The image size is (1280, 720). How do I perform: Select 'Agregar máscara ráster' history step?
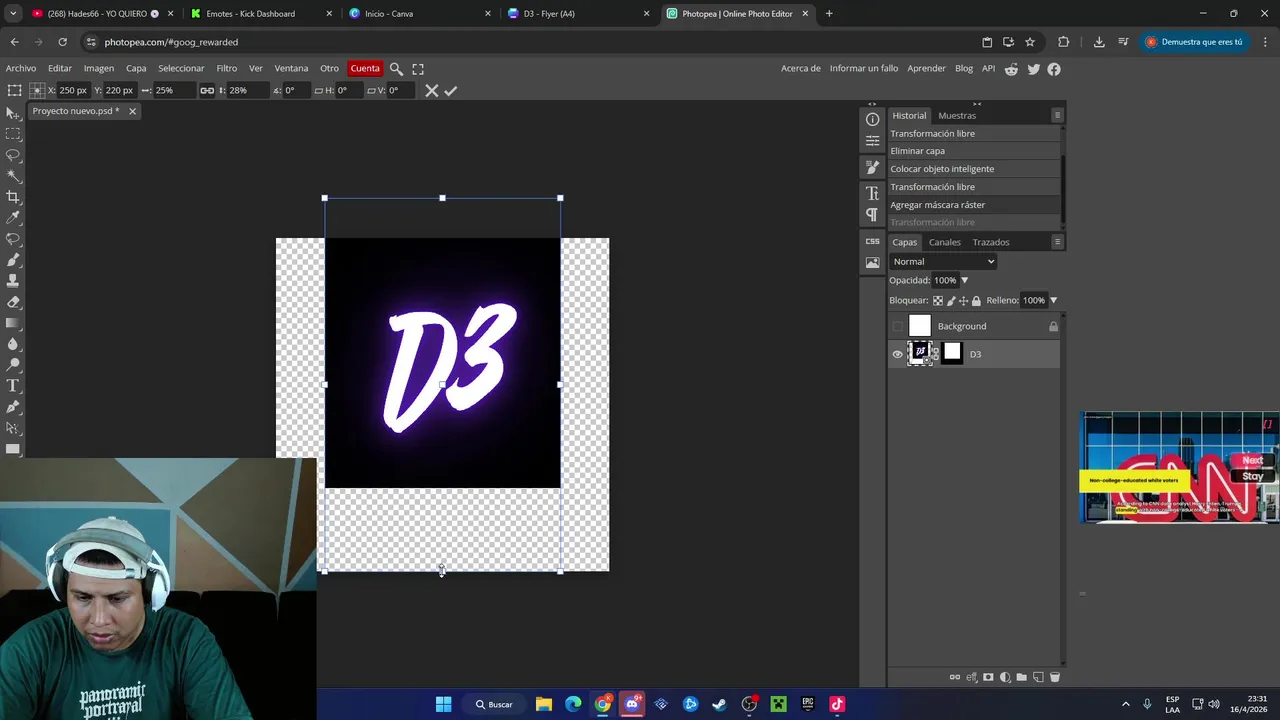(973, 205)
